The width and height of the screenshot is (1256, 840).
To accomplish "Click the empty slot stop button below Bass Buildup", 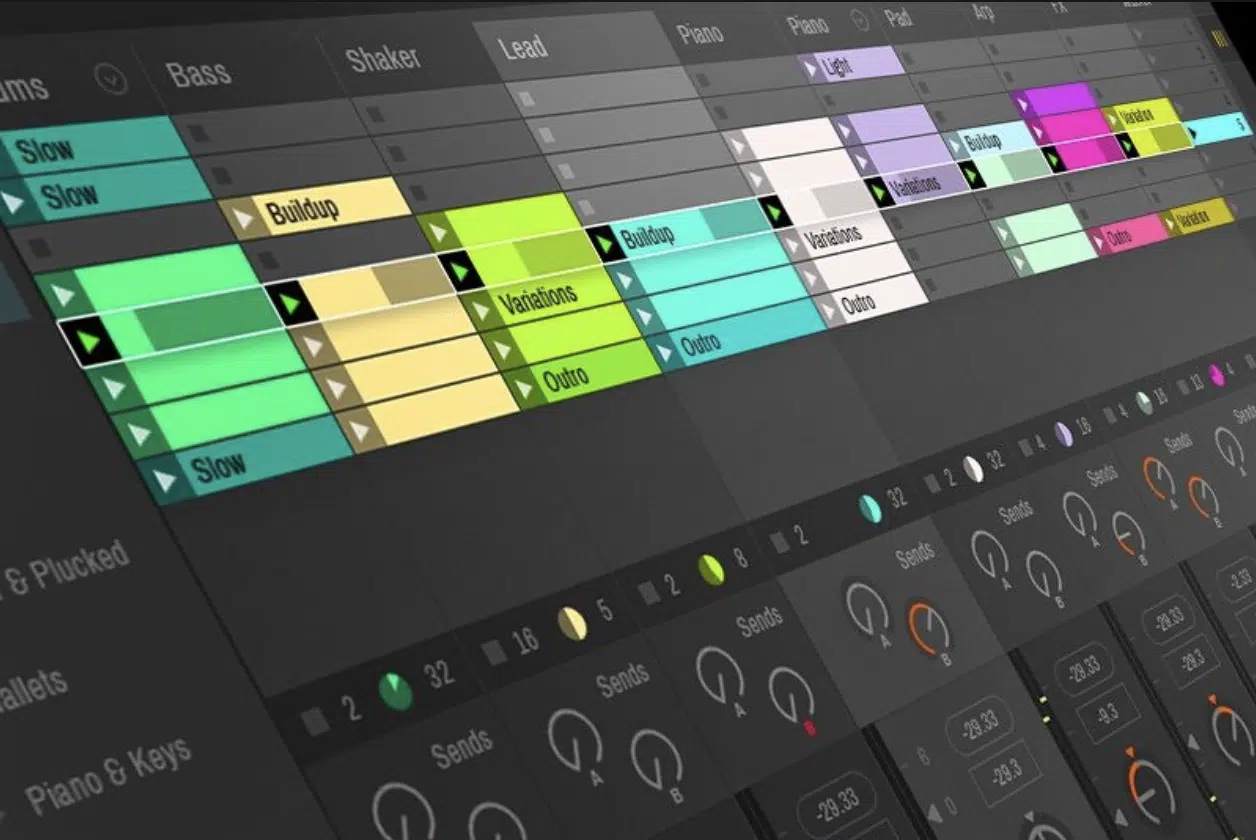I will 266,260.
